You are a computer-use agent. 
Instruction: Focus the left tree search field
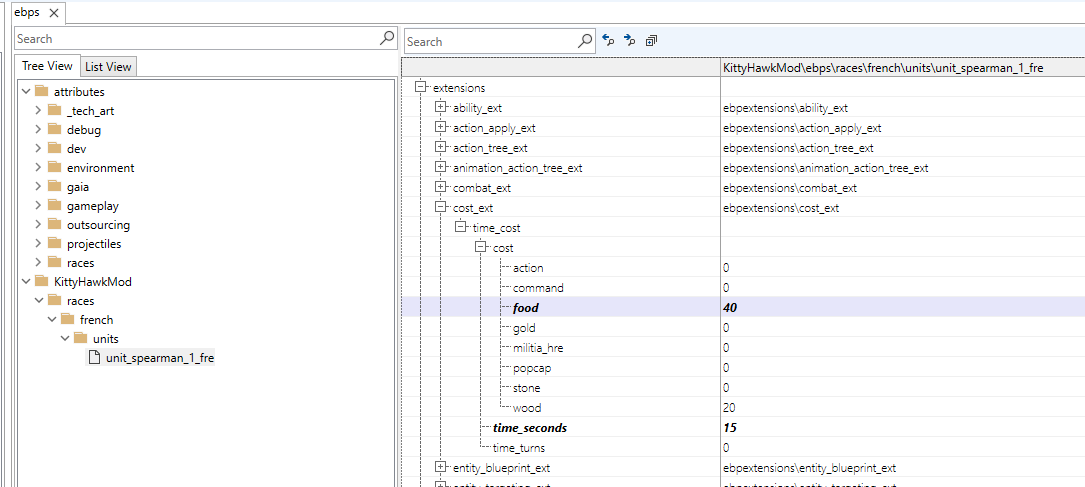198,38
